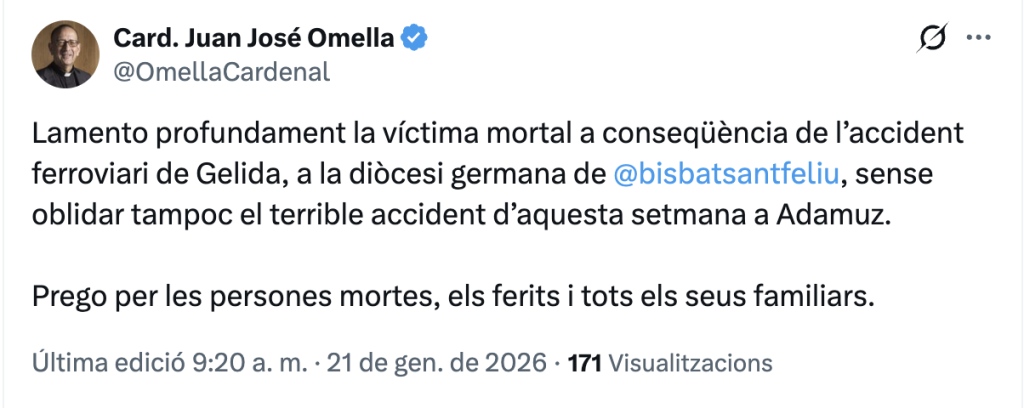Click the blue verified badge

[x=416, y=39]
